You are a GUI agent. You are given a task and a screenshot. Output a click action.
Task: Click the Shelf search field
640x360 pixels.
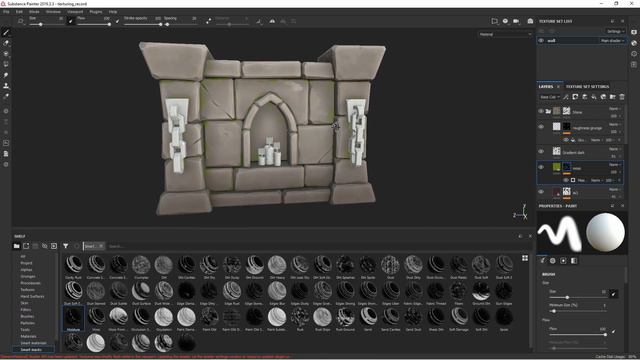310,246
